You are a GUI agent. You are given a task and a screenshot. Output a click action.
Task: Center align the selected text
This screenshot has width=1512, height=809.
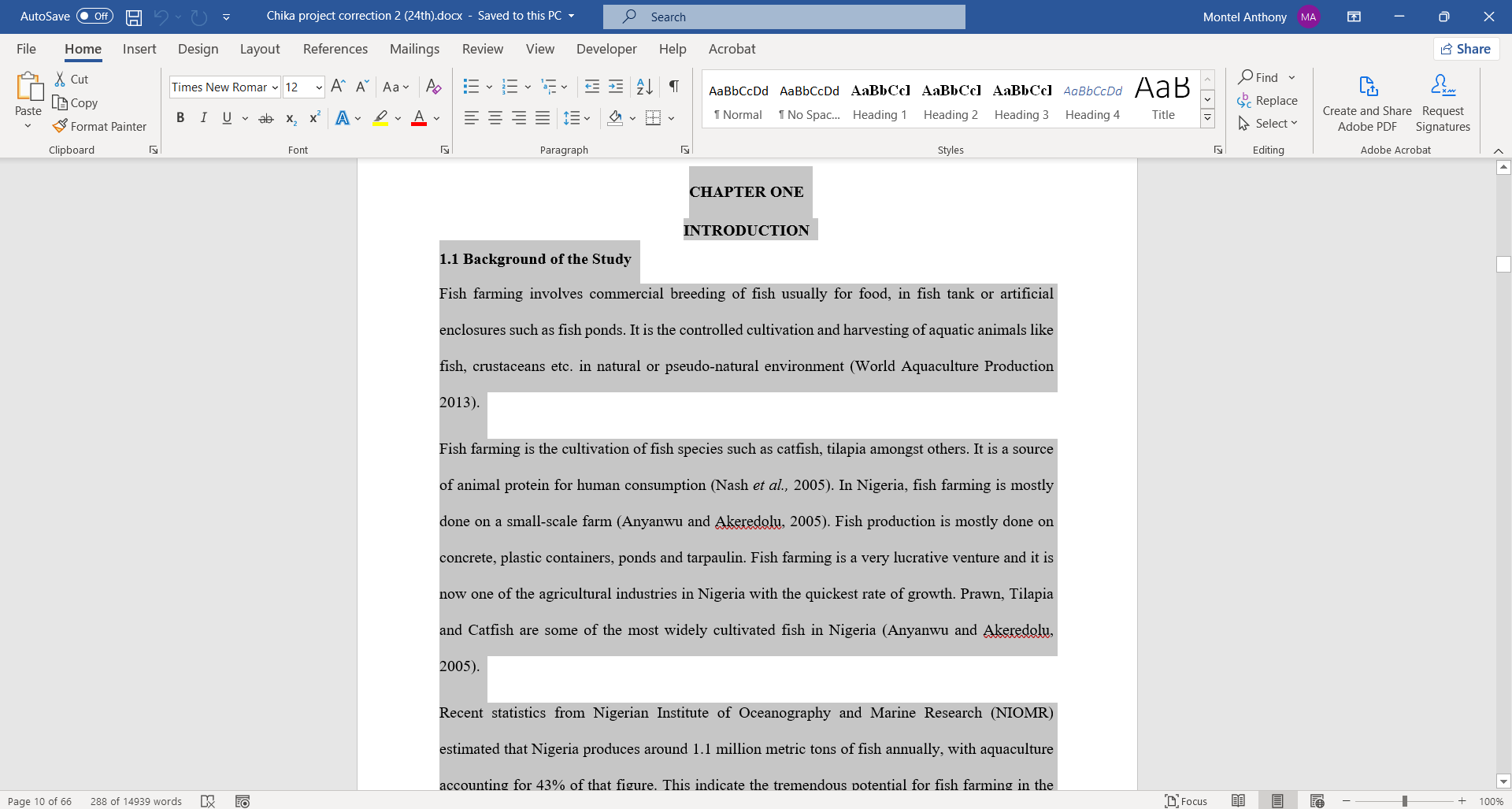point(495,118)
